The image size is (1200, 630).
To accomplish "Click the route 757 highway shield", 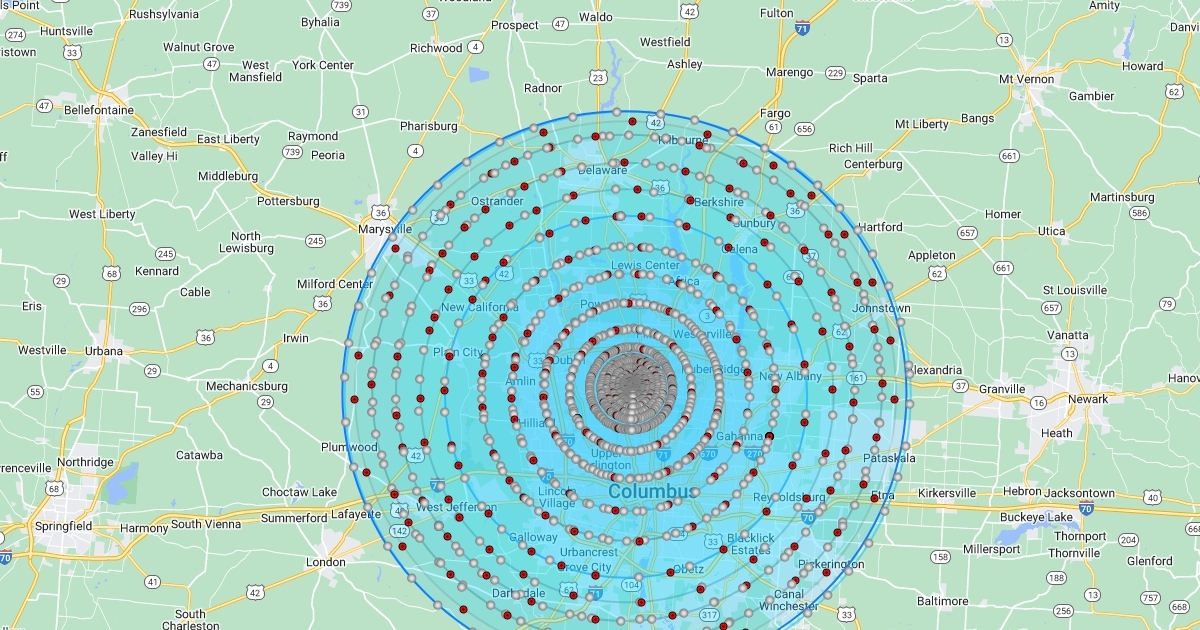I will 1150,598.
